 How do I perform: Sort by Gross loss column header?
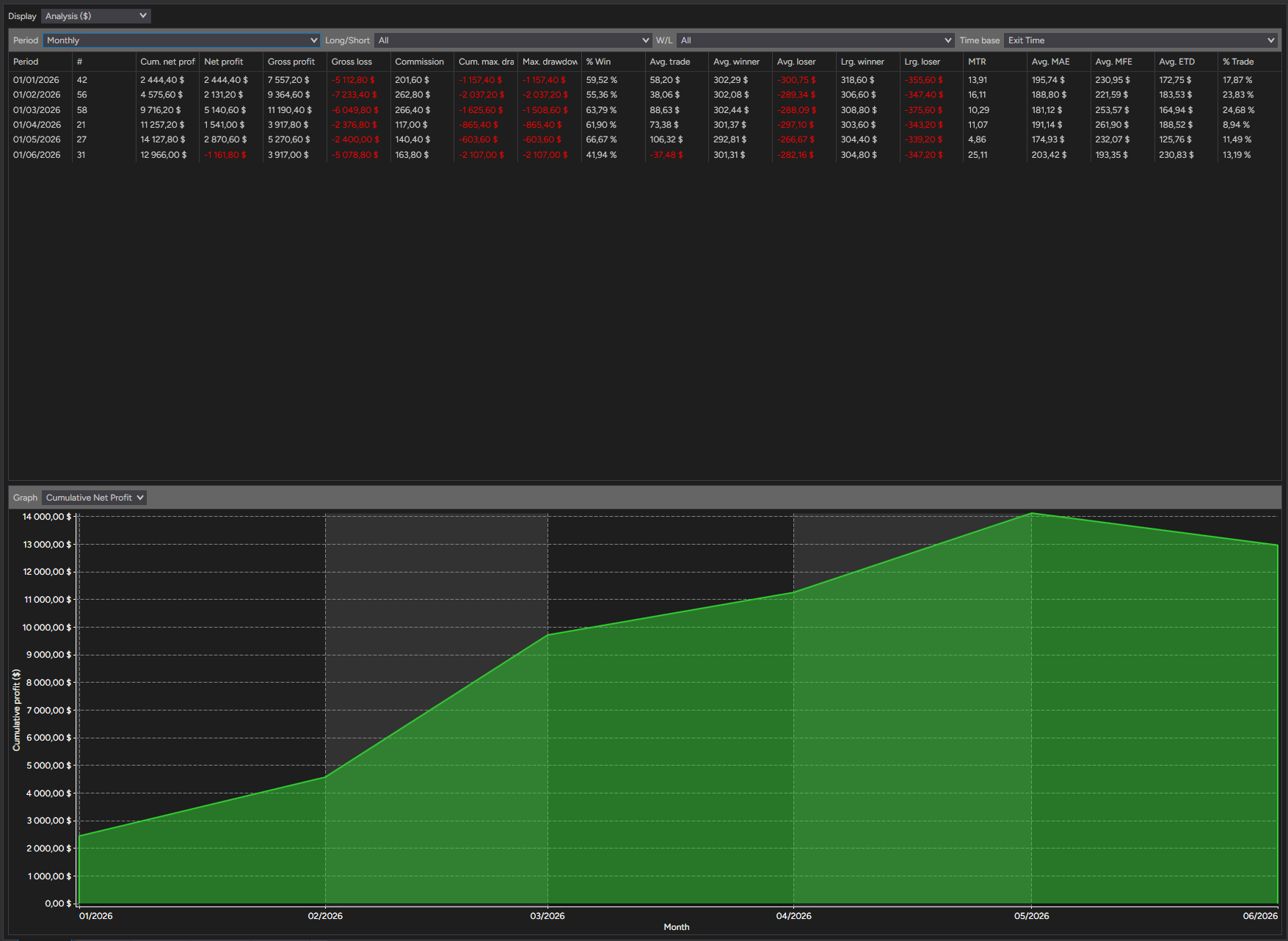pos(358,62)
